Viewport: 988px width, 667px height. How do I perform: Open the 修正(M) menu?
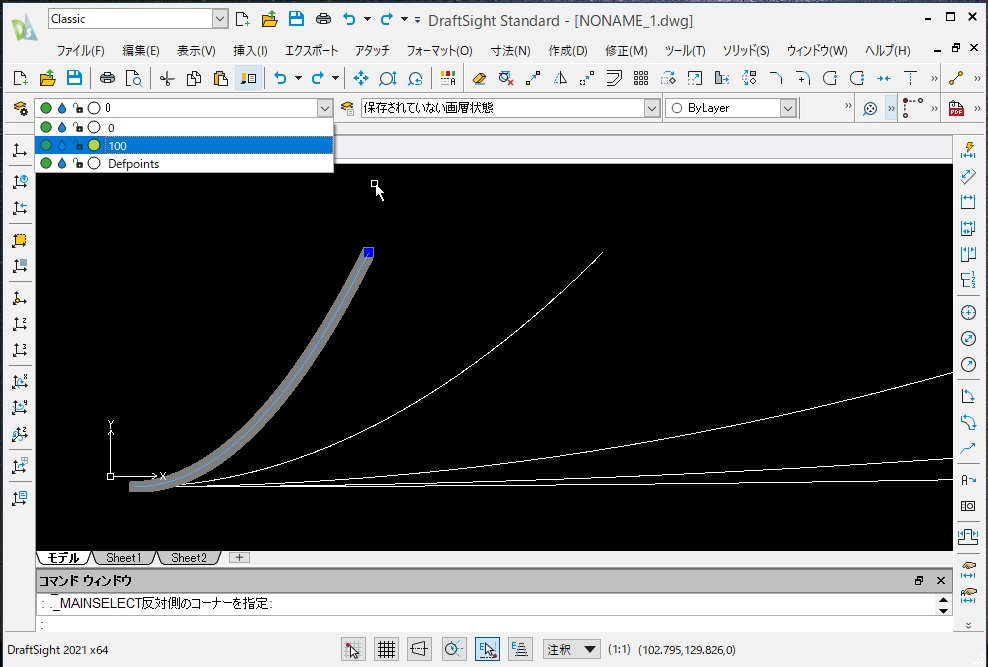[626, 50]
